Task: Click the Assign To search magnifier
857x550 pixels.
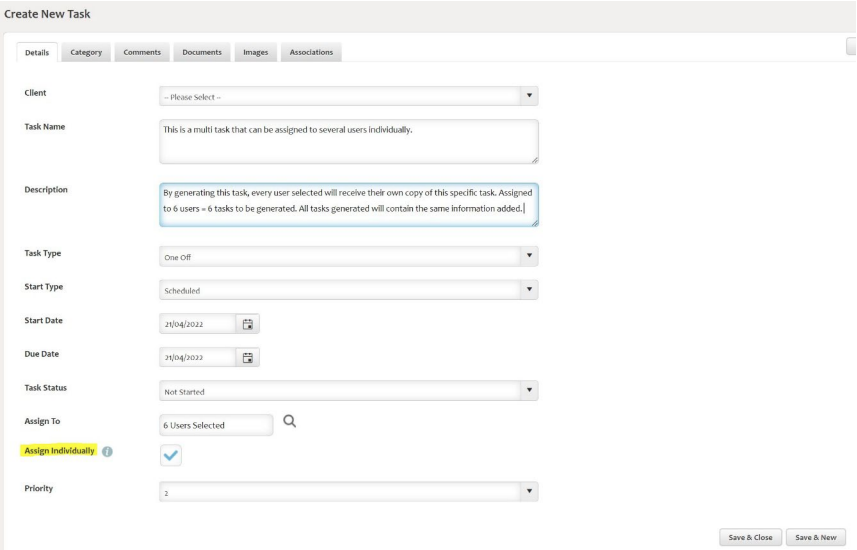Action: (x=290, y=421)
